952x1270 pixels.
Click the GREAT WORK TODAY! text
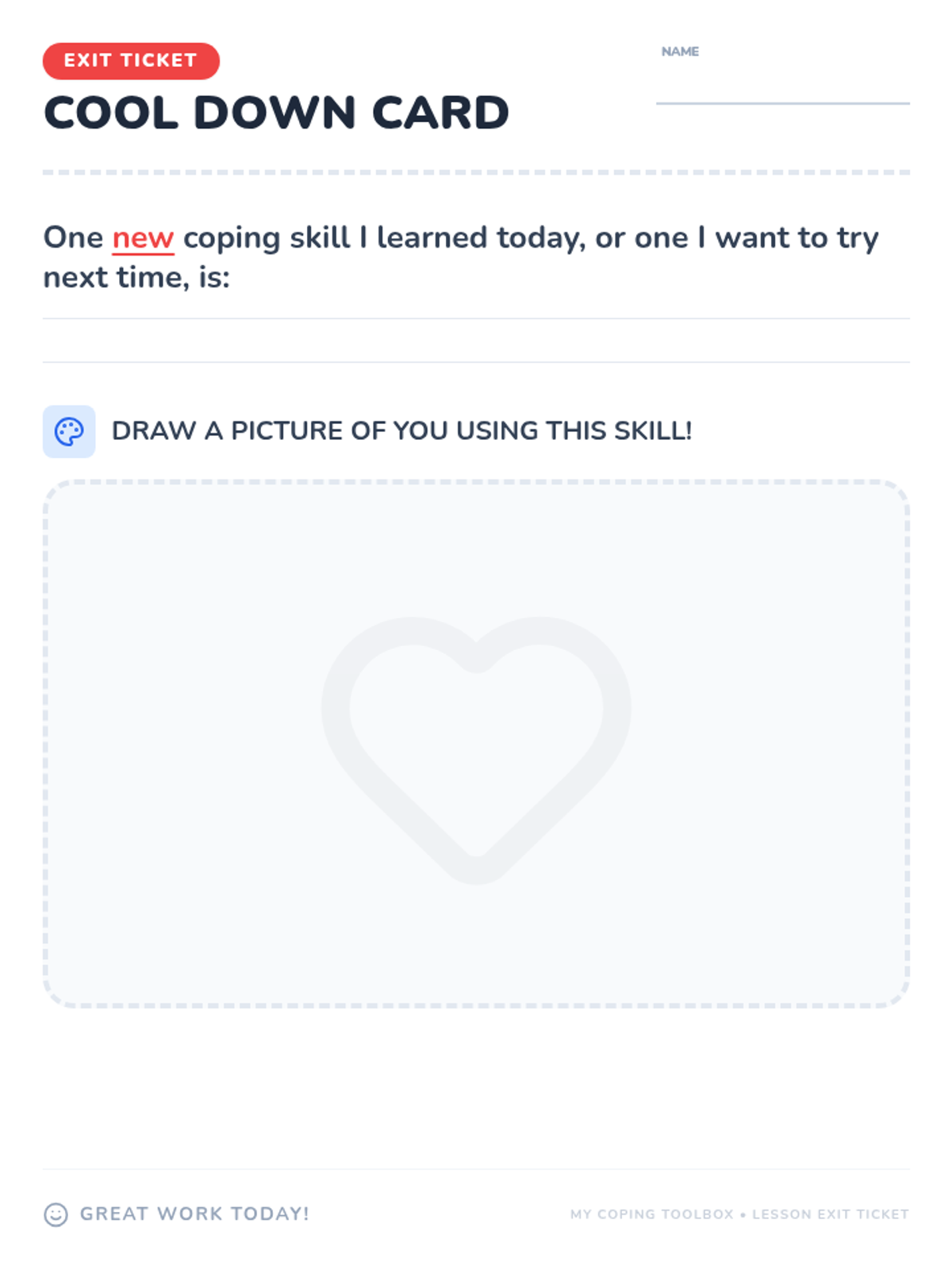click(x=194, y=1214)
